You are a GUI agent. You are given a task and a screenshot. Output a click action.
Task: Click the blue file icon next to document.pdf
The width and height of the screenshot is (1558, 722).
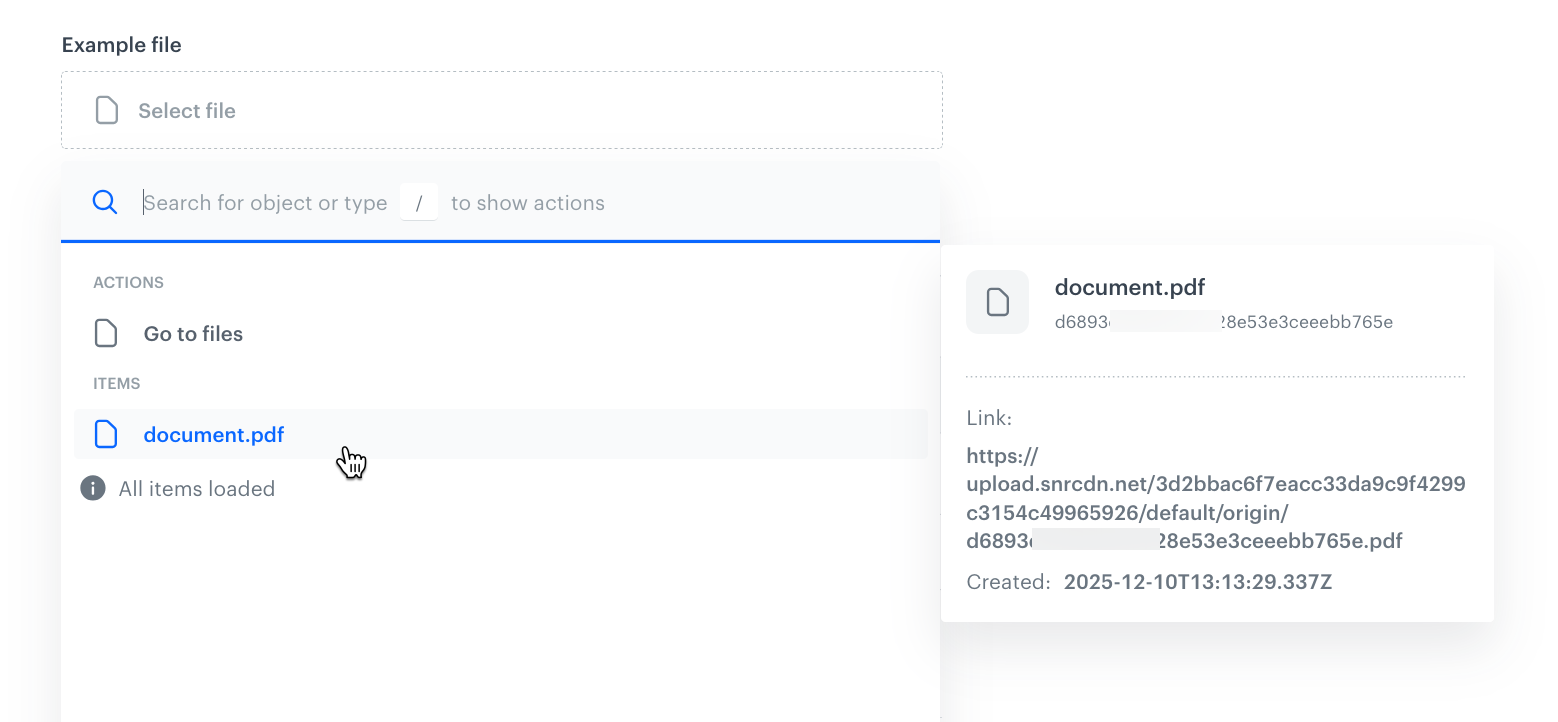106,434
